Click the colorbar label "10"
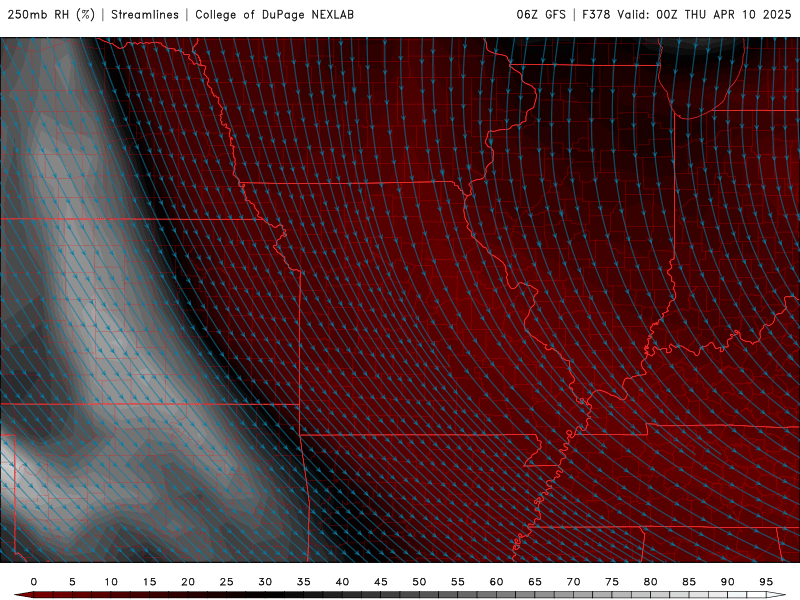This screenshot has width=800, height=600. tap(111, 582)
